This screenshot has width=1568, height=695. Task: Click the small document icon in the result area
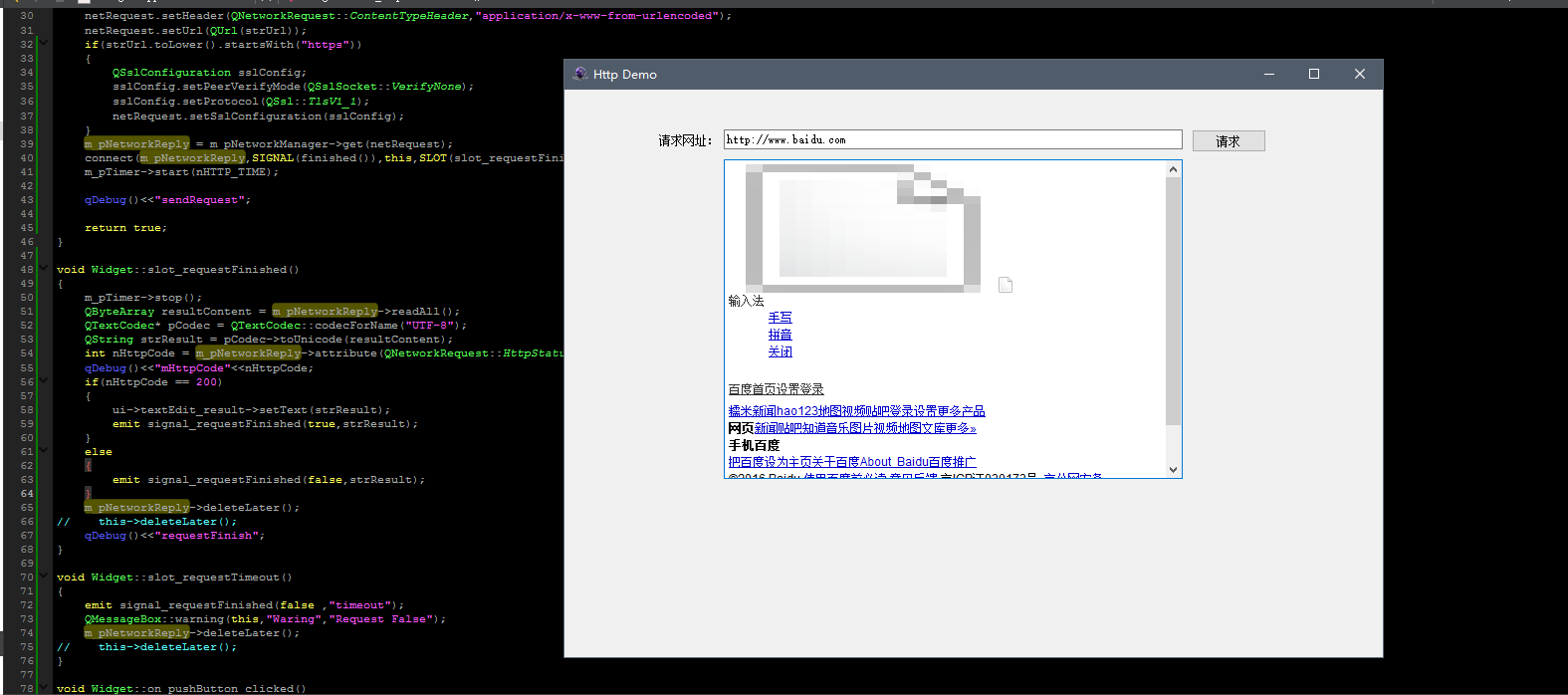1006,285
